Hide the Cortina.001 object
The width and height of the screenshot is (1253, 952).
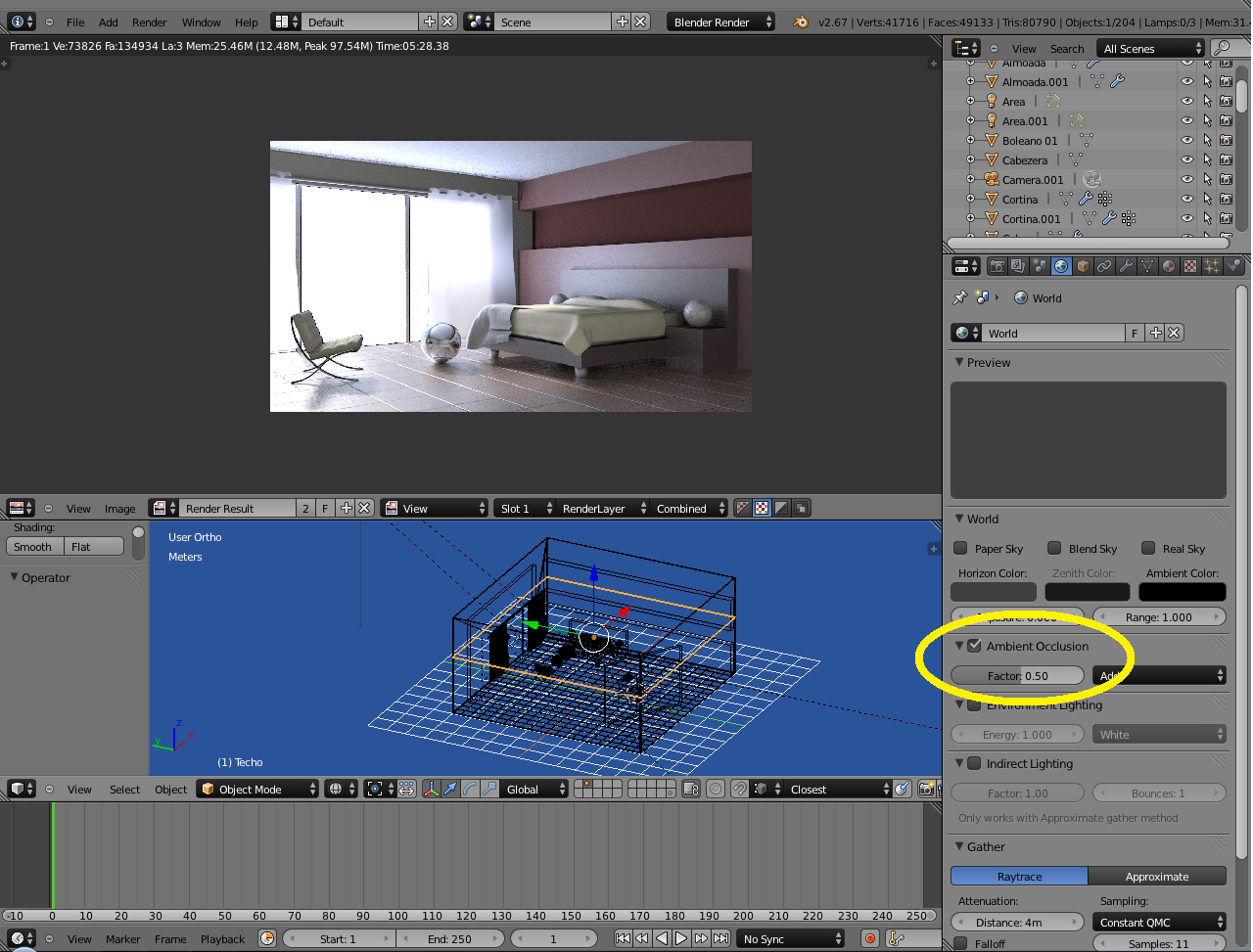tap(1187, 219)
